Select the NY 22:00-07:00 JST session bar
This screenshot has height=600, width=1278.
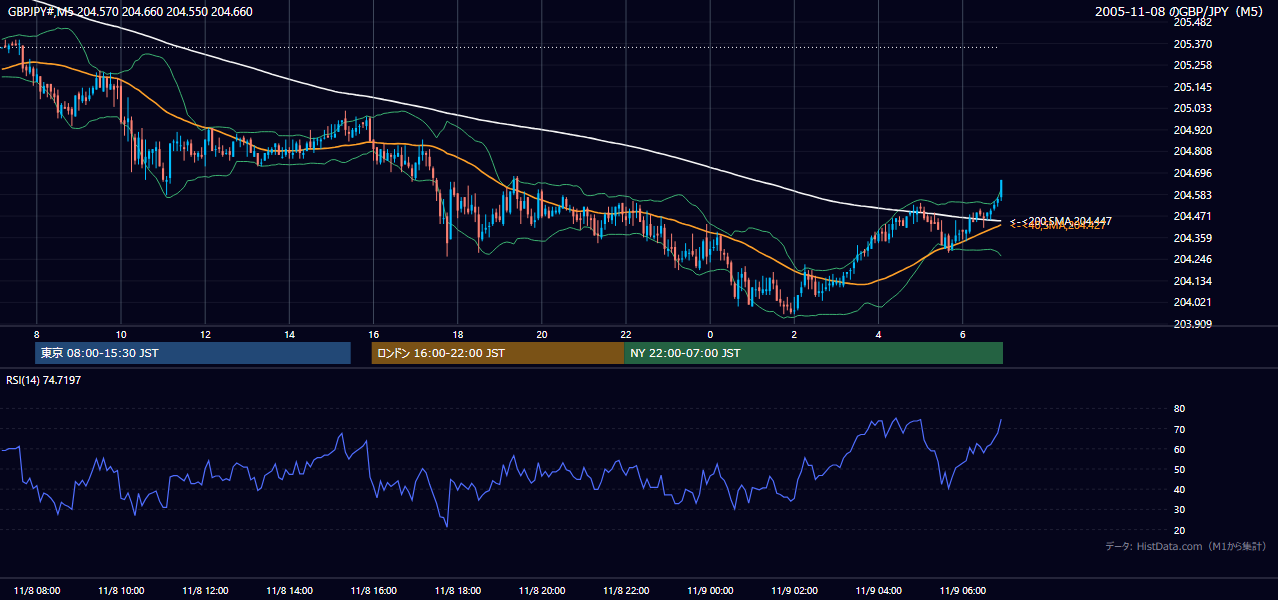(x=813, y=353)
